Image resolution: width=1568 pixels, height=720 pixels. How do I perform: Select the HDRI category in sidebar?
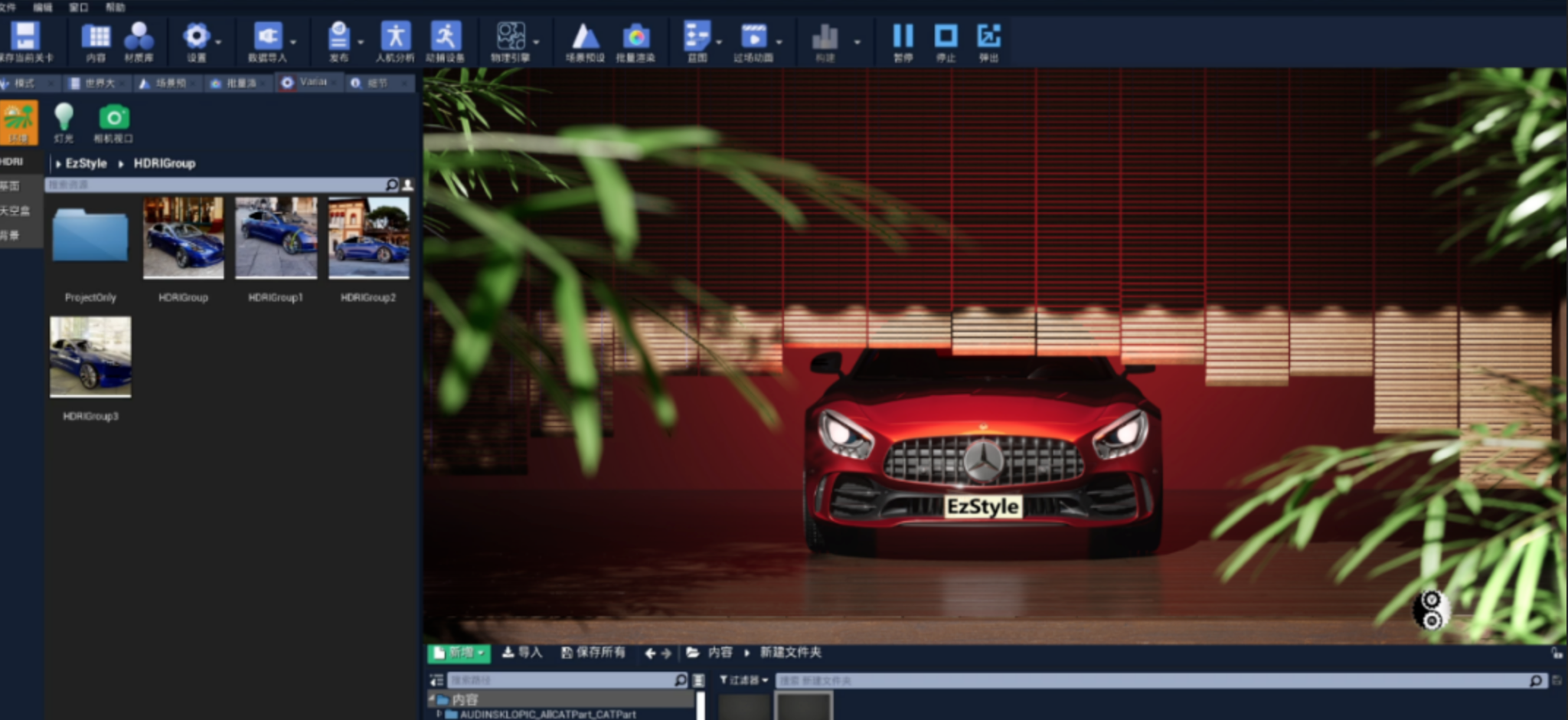click(x=12, y=162)
